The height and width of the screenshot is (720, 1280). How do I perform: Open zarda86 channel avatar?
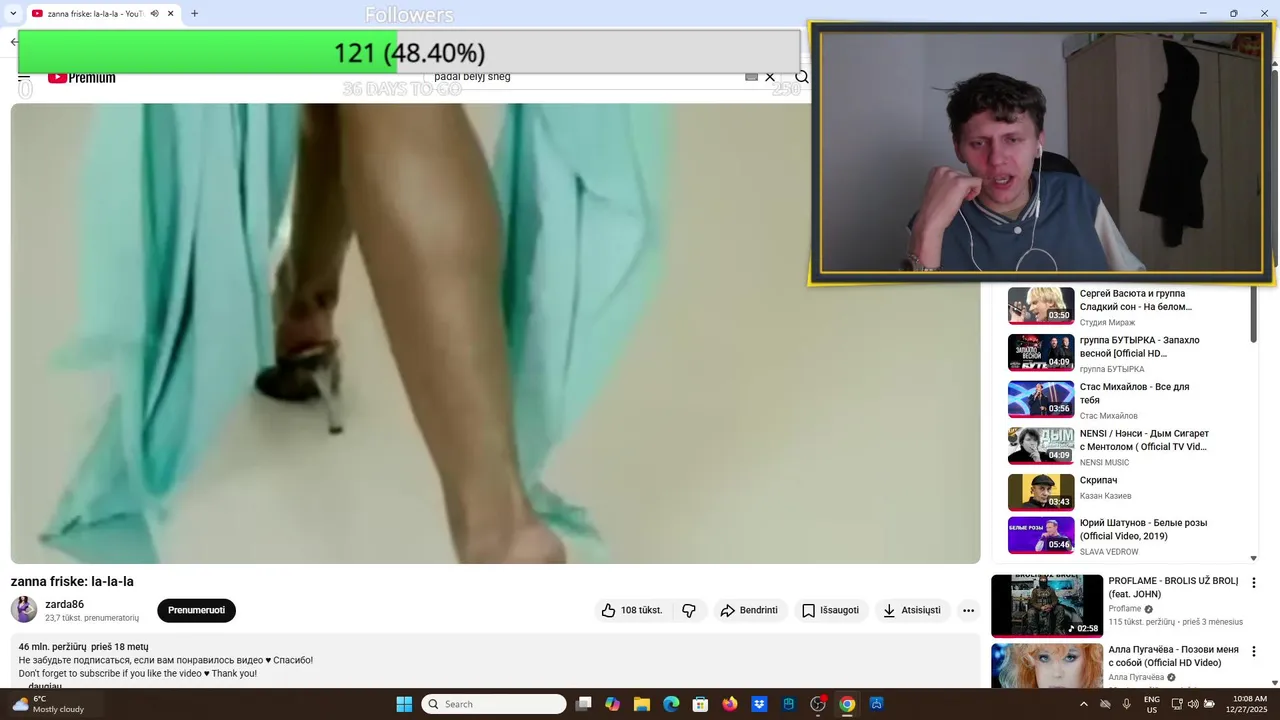pyautogui.click(x=24, y=609)
